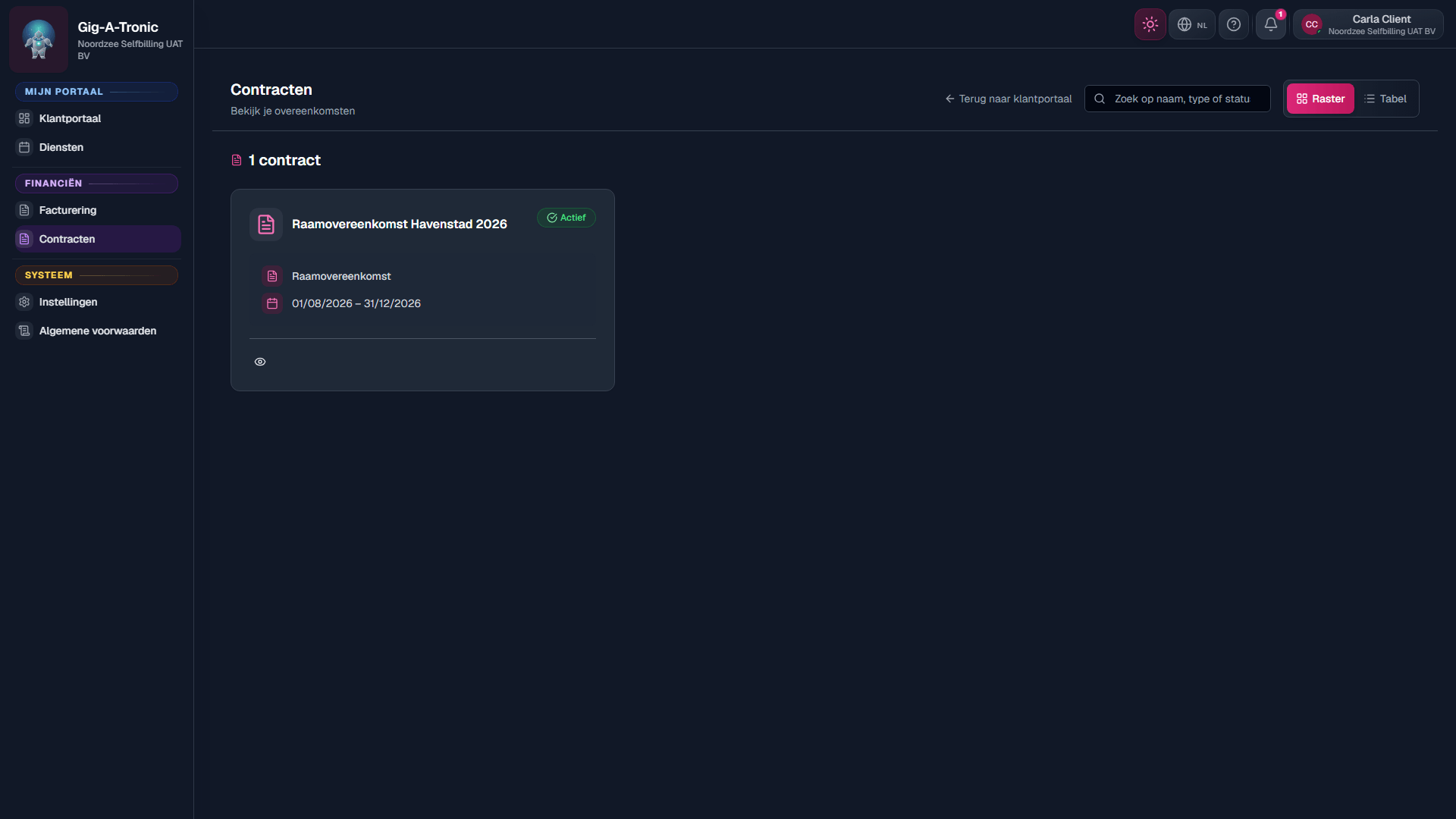Click the Algemene voorwaarden scroll icon
Screen dimensions: 1456x819
click(24, 331)
